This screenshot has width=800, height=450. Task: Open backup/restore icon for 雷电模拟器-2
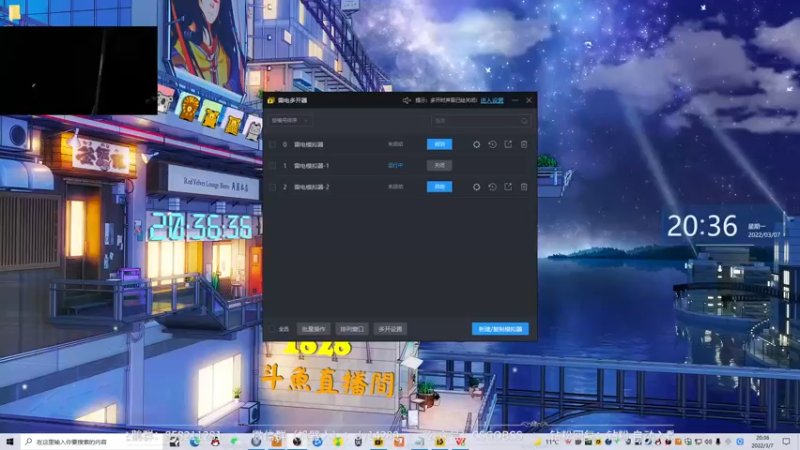pos(492,187)
